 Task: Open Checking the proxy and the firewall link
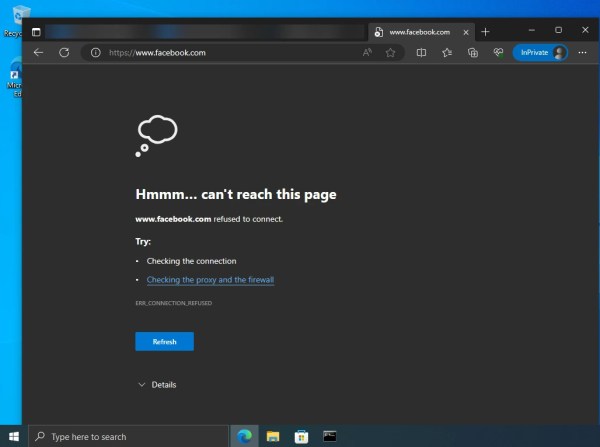(210, 280)
